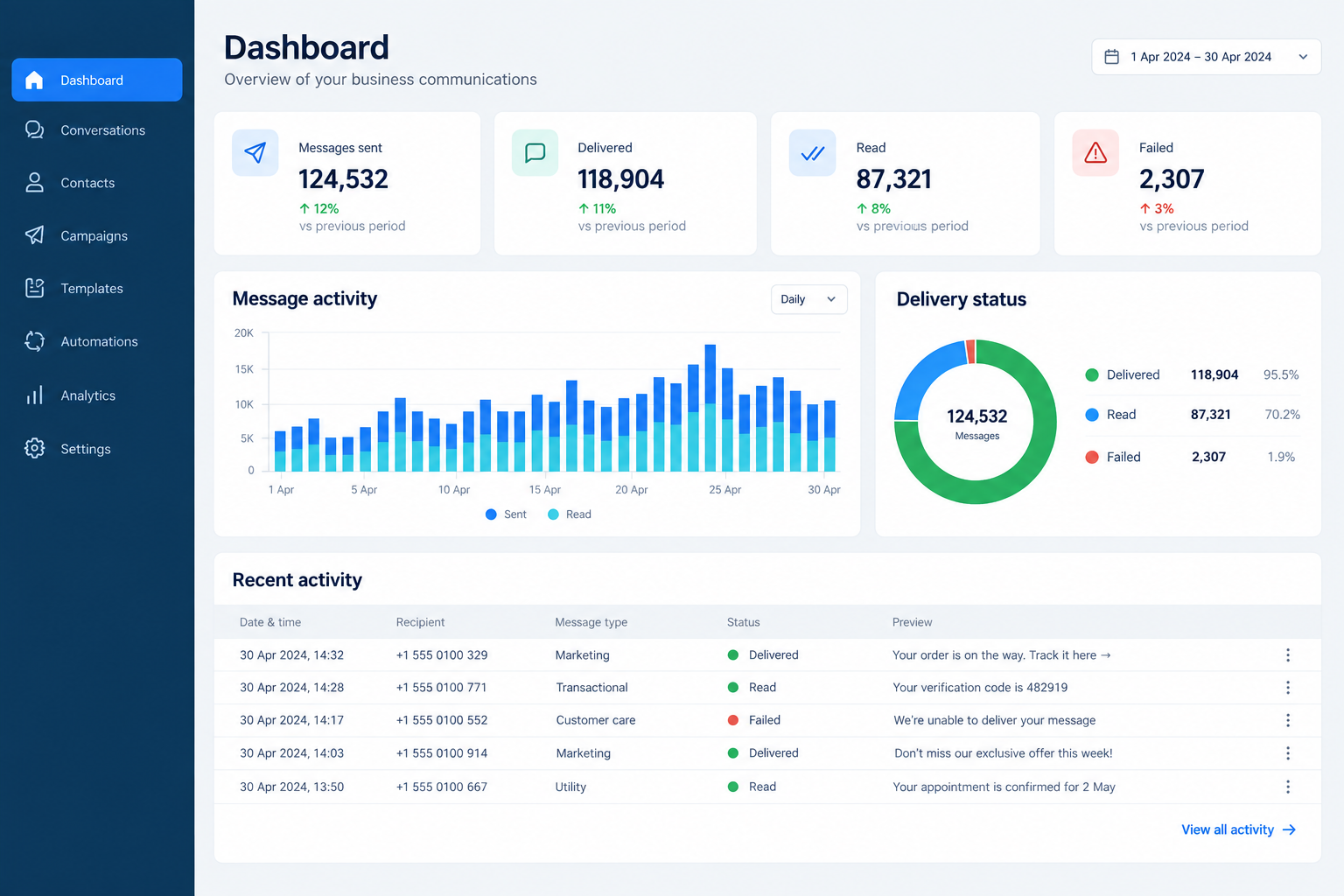Viewport: 1344px width, 896px height.
Task: Click the date 30 Apr 2024, 13:50
Action: point(291,787)
